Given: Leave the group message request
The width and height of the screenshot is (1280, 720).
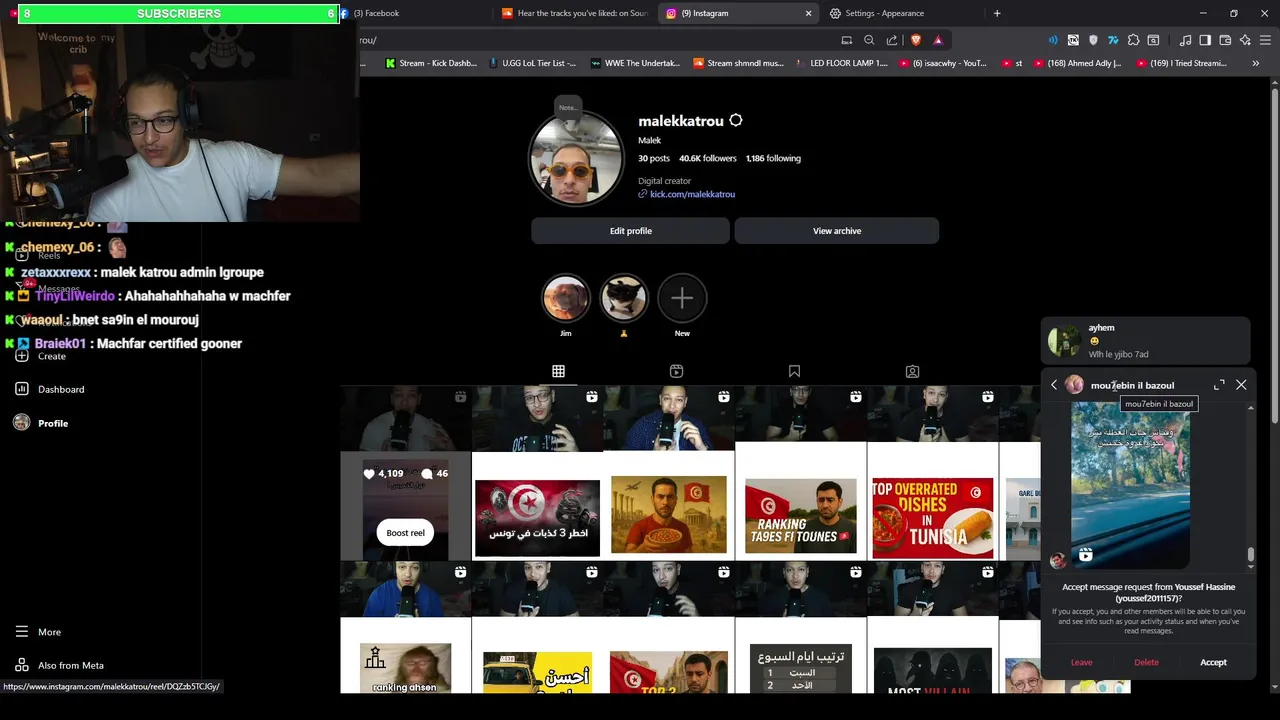Looking at the screenshot, I should tap(1082, 662).
